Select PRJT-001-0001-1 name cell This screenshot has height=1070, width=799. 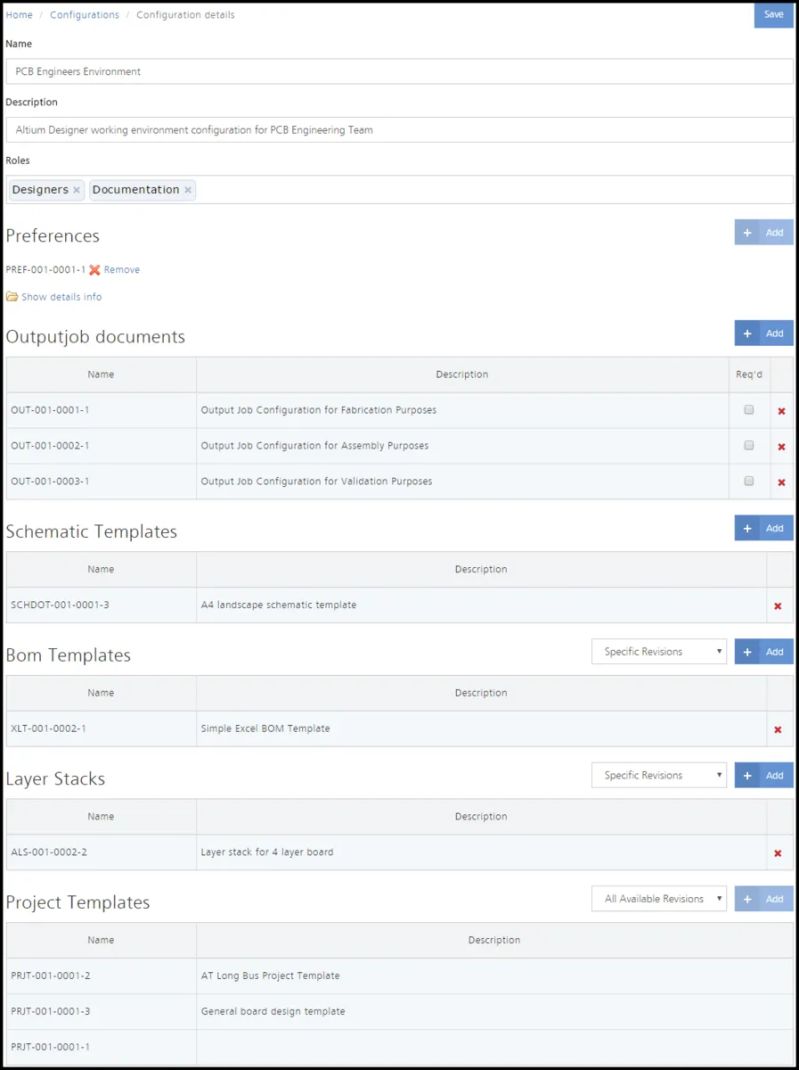tap(101, 1047)
